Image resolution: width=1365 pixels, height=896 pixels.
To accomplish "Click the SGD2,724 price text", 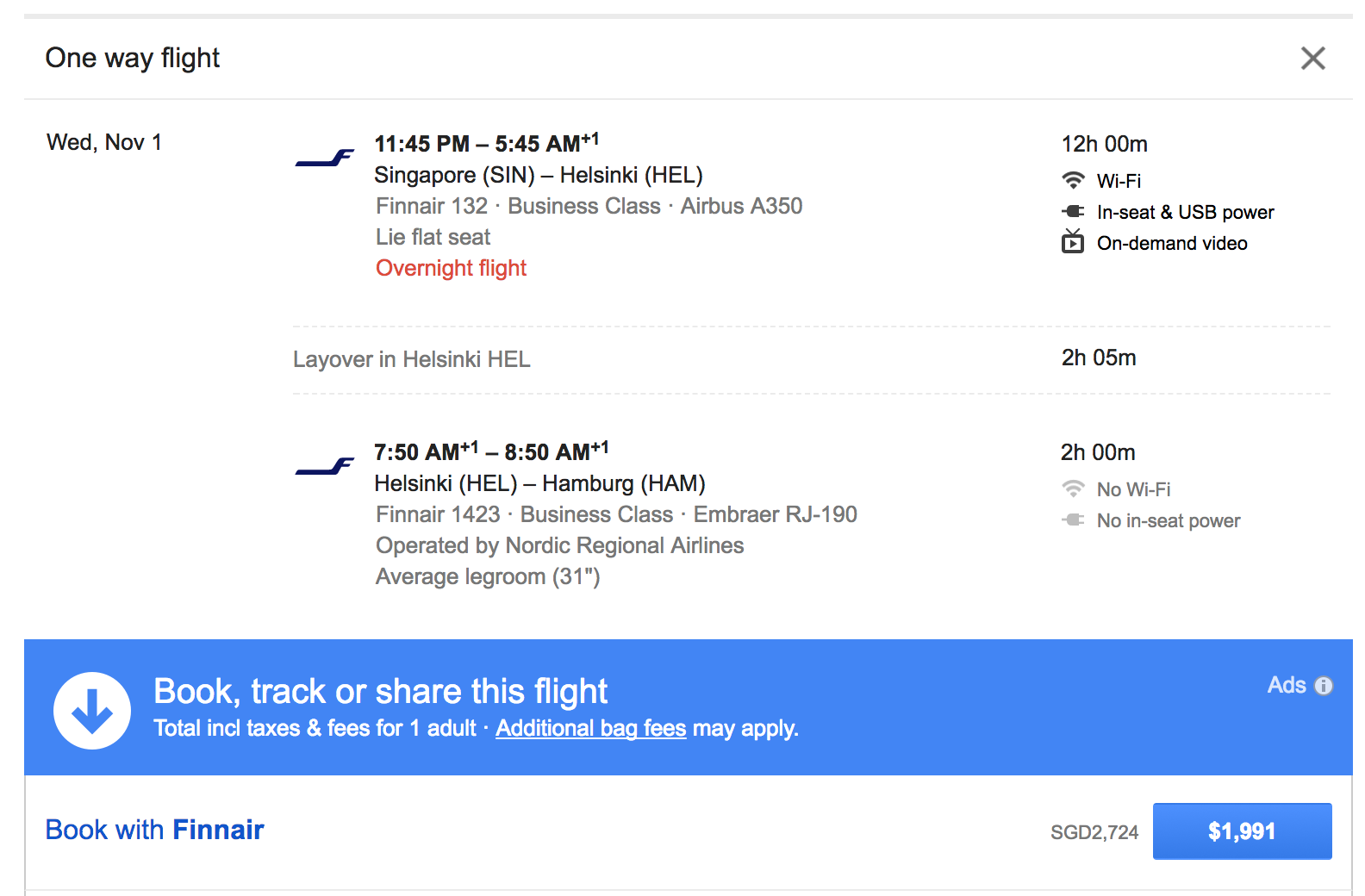I will pyautogui.click(x=1094, y=832).
